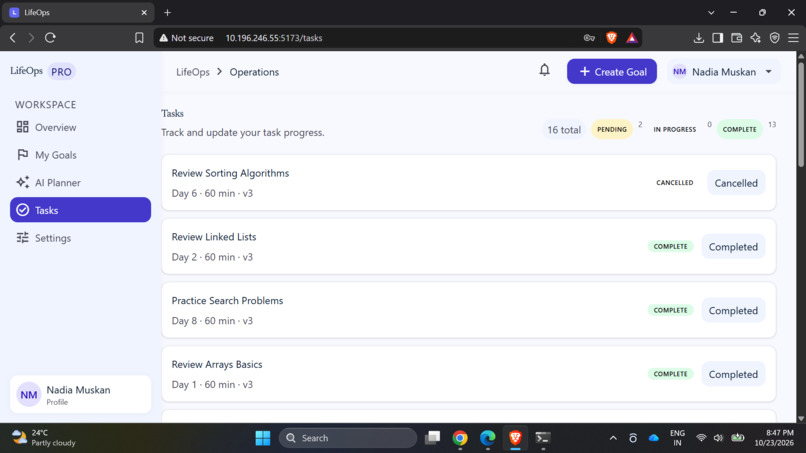
Task: Click the COMPLETE status badge in the summary
Action: coord(739,130)
